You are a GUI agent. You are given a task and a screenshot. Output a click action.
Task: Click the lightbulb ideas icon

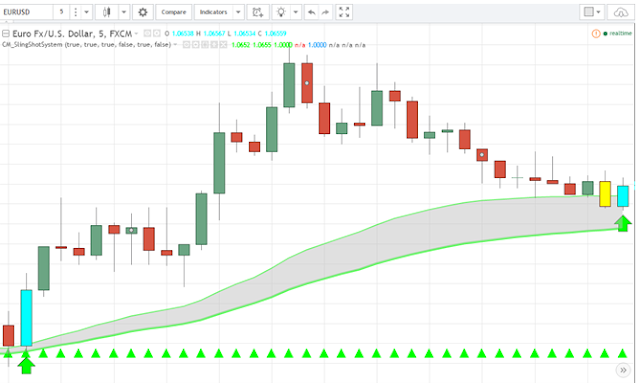281,12
